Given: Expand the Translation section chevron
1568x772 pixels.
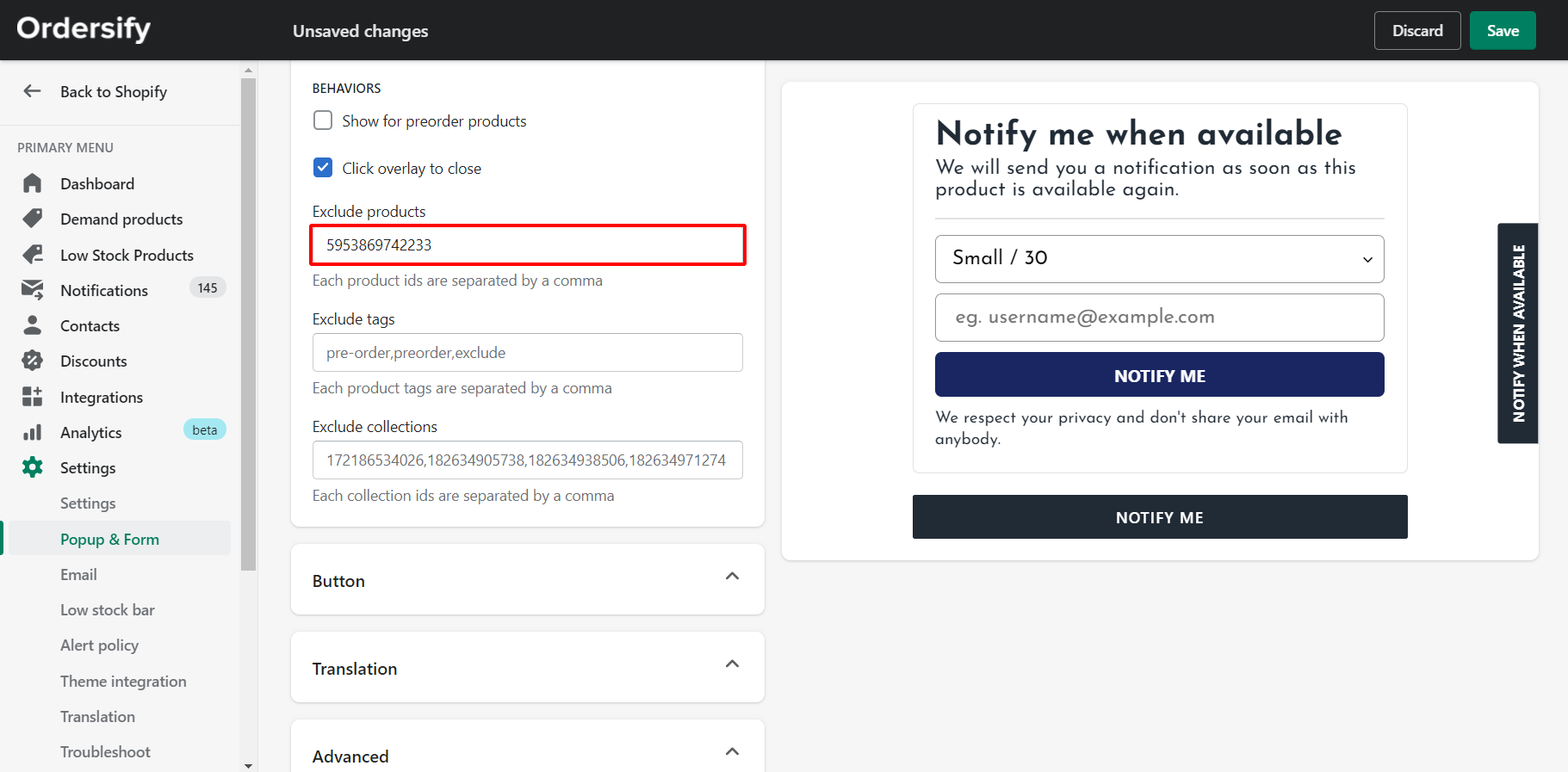Looking at the screenshot, I should (732, 664).
